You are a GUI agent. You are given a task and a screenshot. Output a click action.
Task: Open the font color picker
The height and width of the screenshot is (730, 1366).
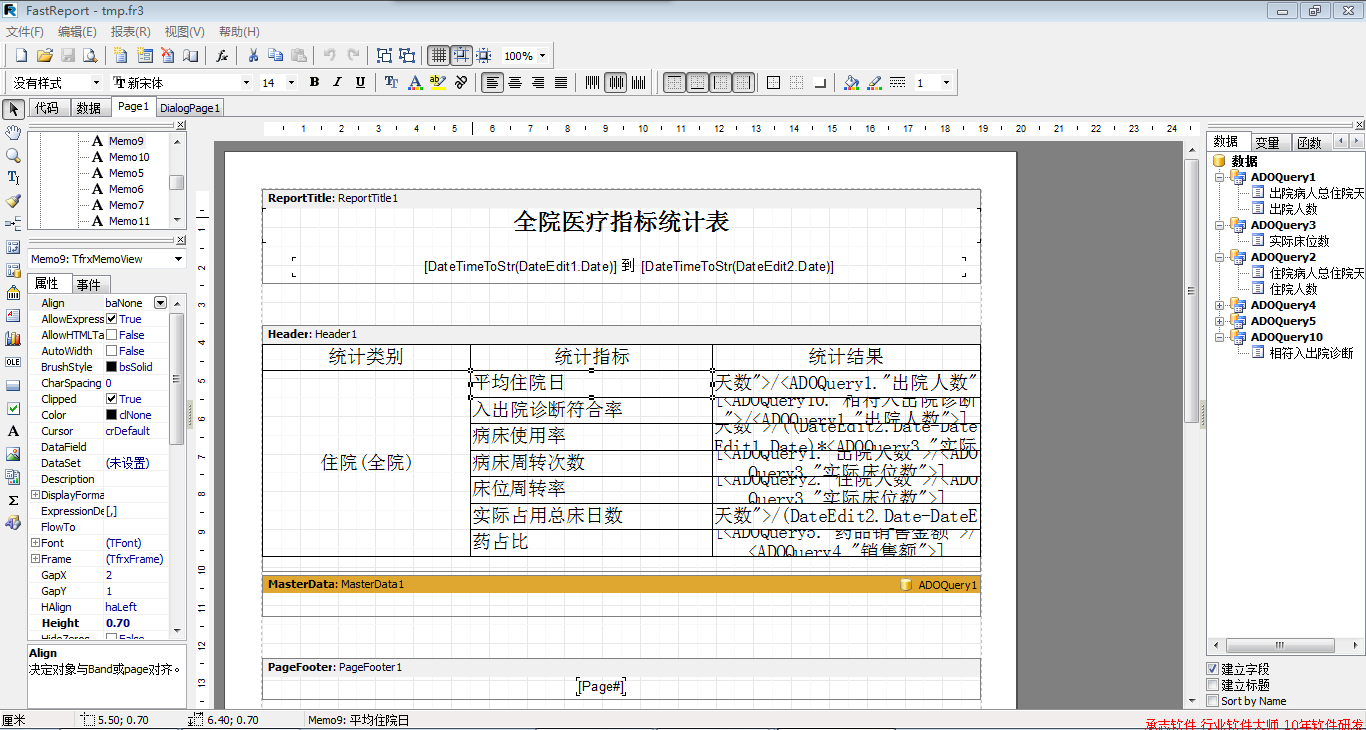pos(415,82)
